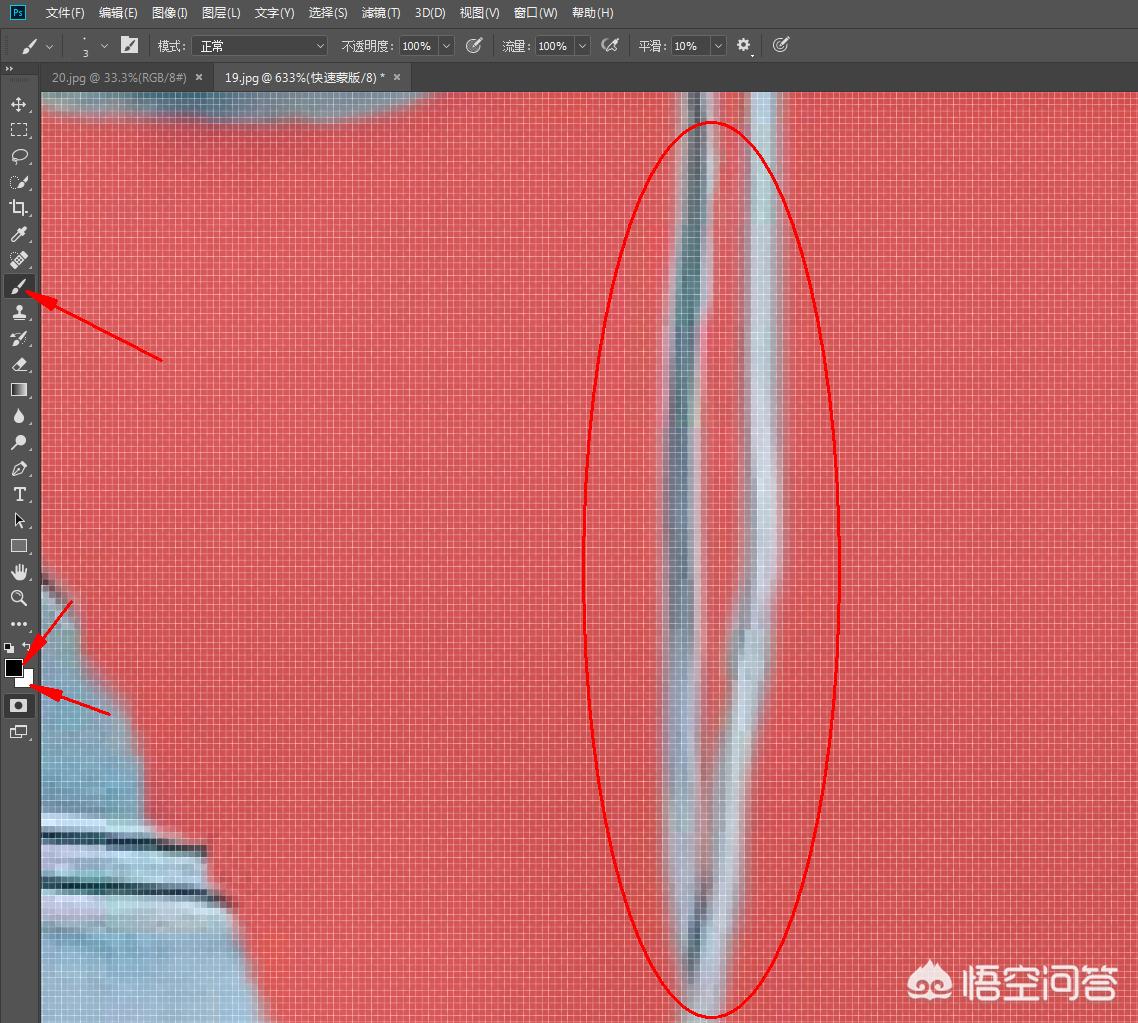Enable tablet pressure for opacity
The width and height of the screenshot is (1138, 1023).
[x=474, y=45]
